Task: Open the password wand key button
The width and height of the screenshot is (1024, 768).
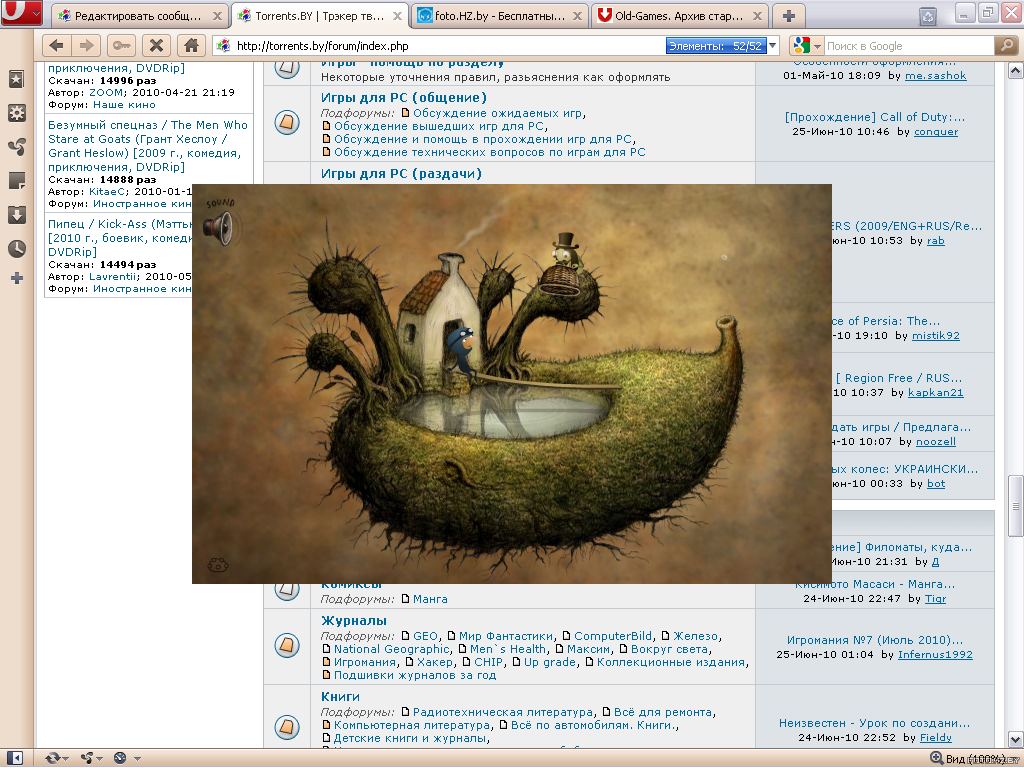Action: [121, 46]
